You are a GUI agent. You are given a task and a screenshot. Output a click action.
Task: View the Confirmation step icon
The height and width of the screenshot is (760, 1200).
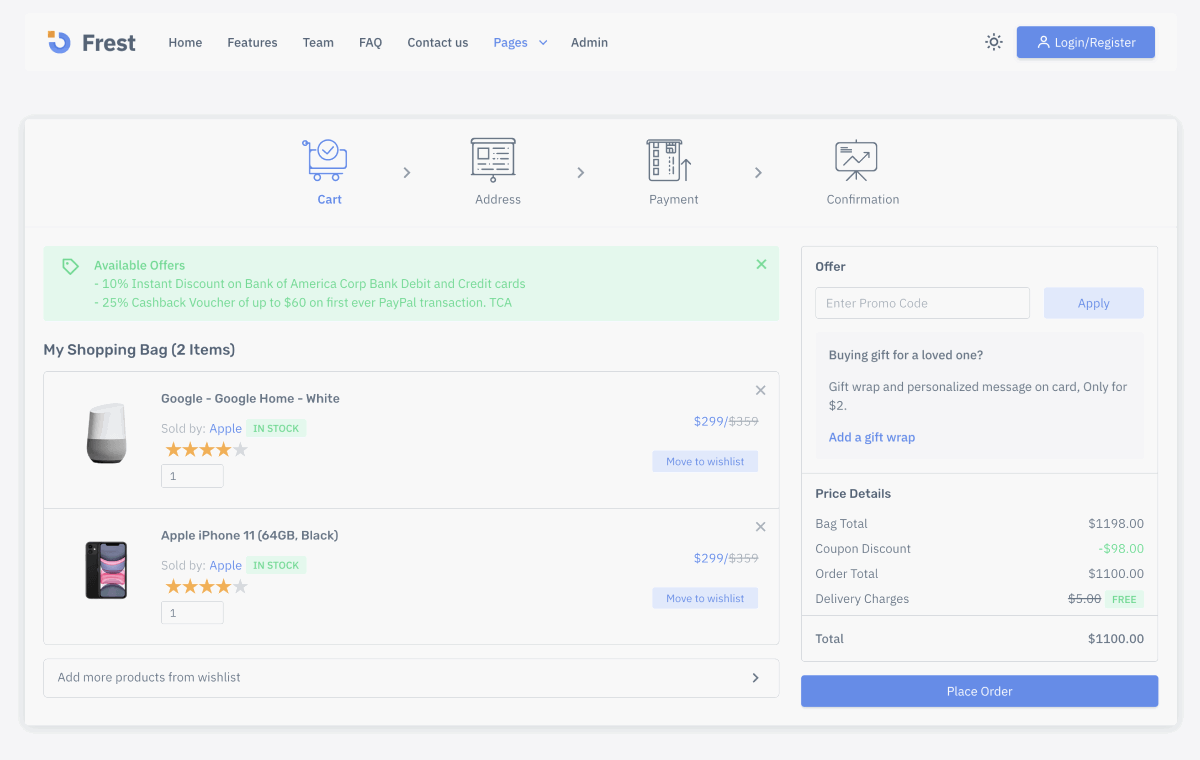[x=855, y=159]
